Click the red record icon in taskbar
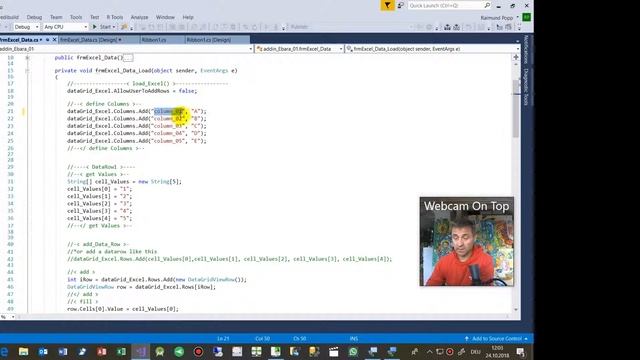Image resolution: width=640 pixels, height=360 pixels. coord(198,351)
